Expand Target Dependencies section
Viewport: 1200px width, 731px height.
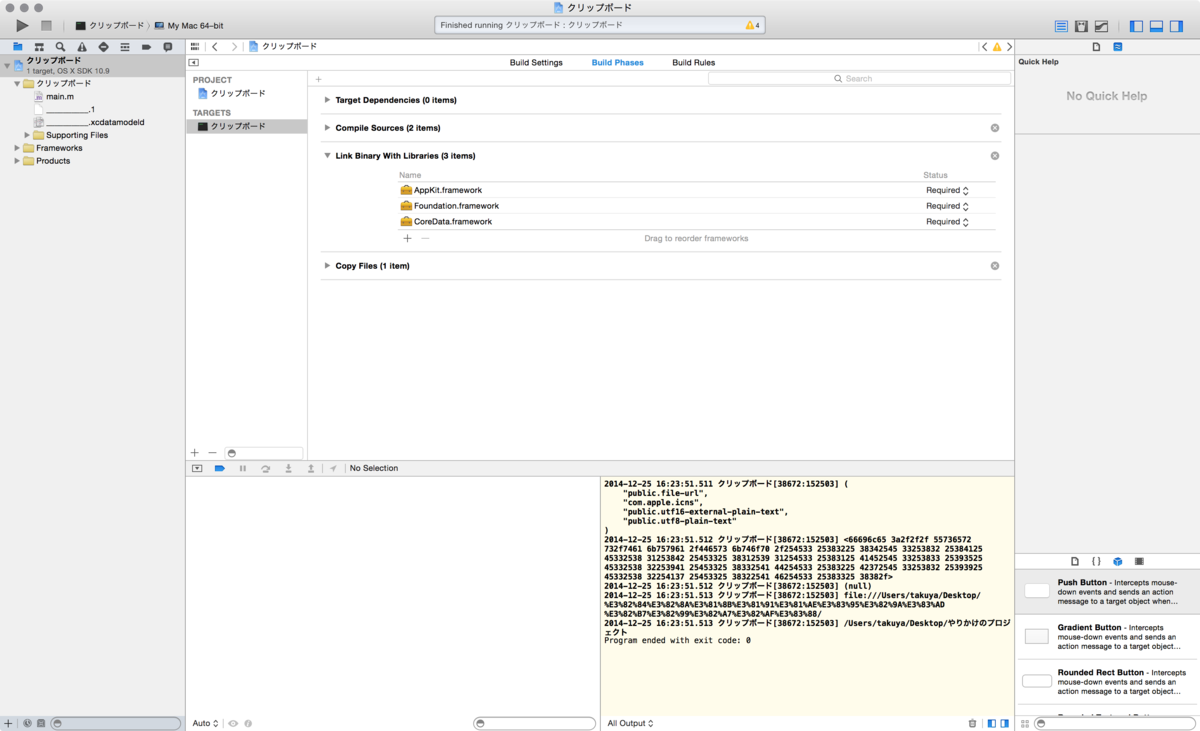pos(327,100)
